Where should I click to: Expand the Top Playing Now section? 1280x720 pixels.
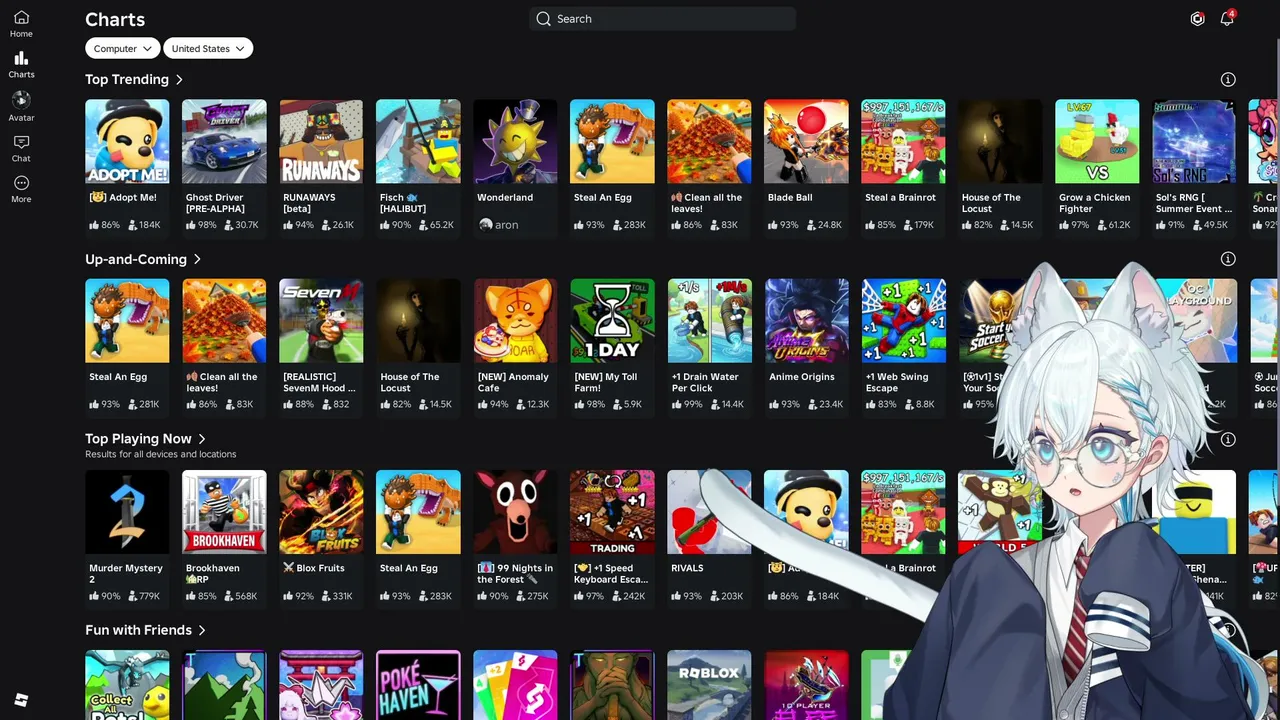[x=145, y=439]
